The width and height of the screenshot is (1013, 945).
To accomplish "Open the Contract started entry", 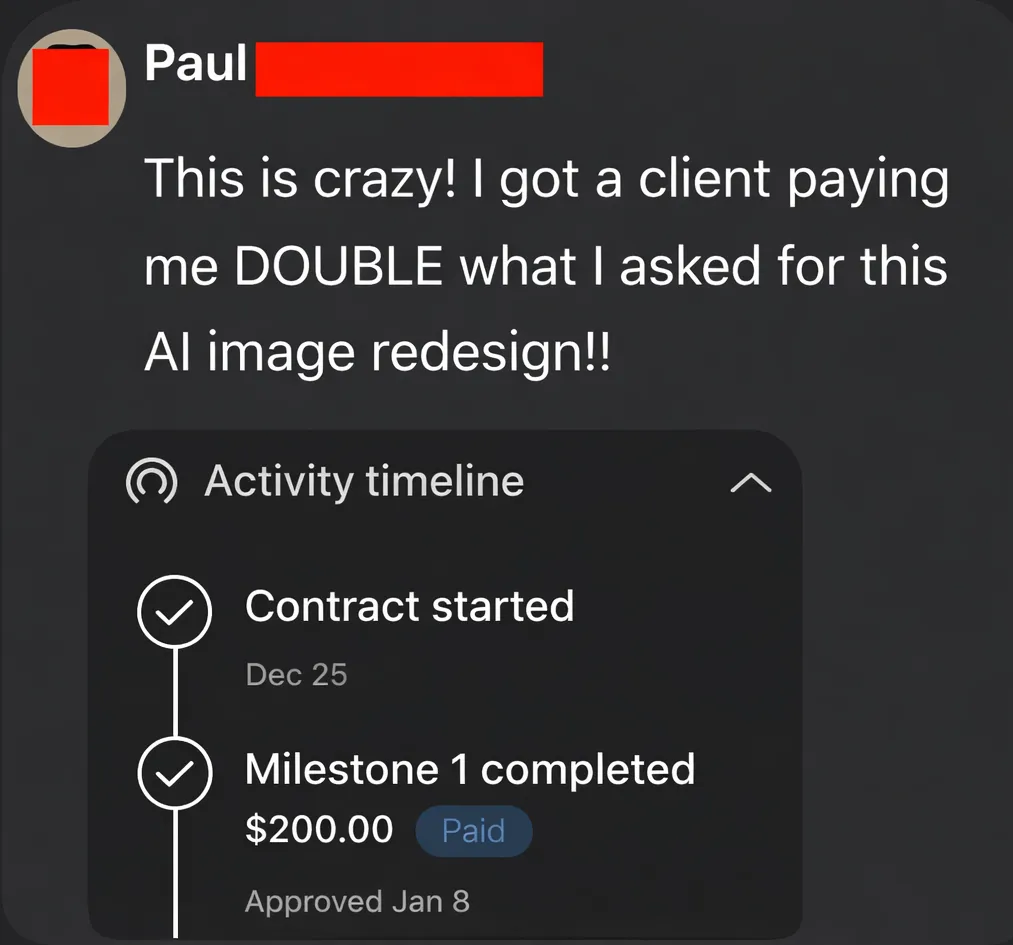I will [410, 607].
